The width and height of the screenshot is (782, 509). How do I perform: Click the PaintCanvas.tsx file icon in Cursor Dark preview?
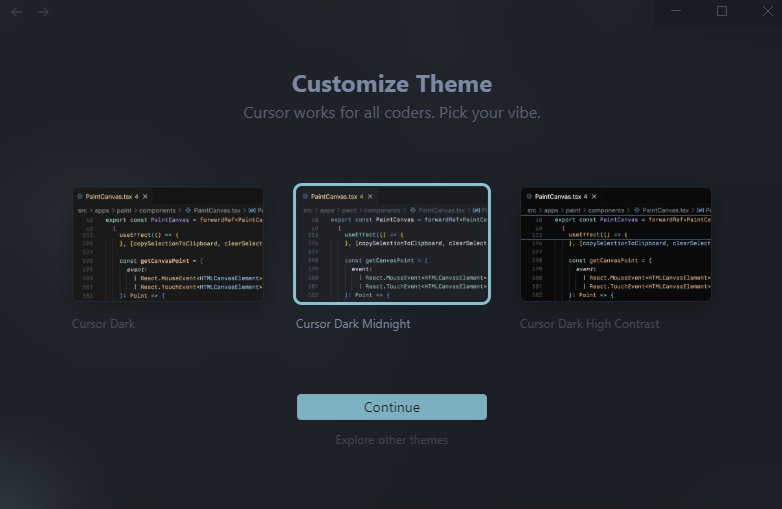pyautogui.click(x=80, y=197)
